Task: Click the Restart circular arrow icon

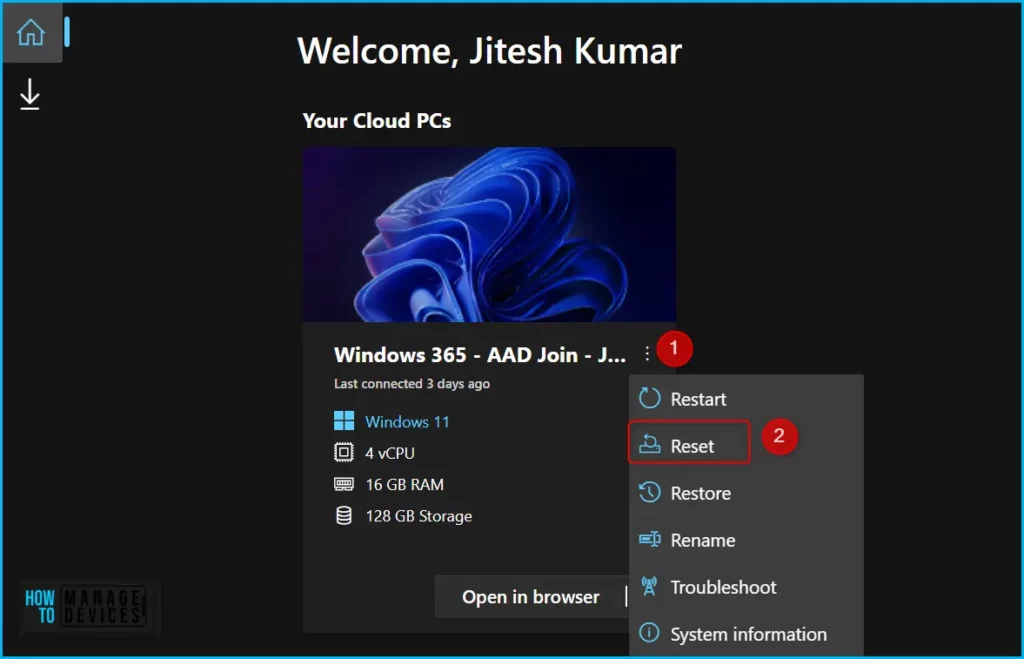Action: (649, 398)
